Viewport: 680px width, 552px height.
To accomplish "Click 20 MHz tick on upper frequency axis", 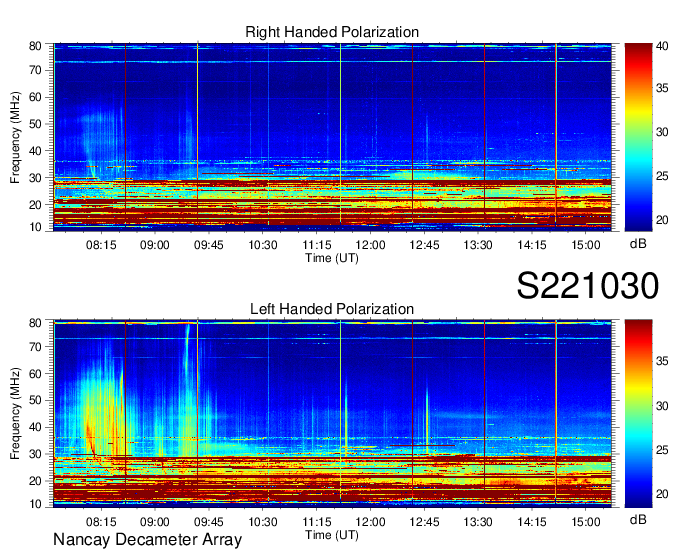I will pos(35,205).
